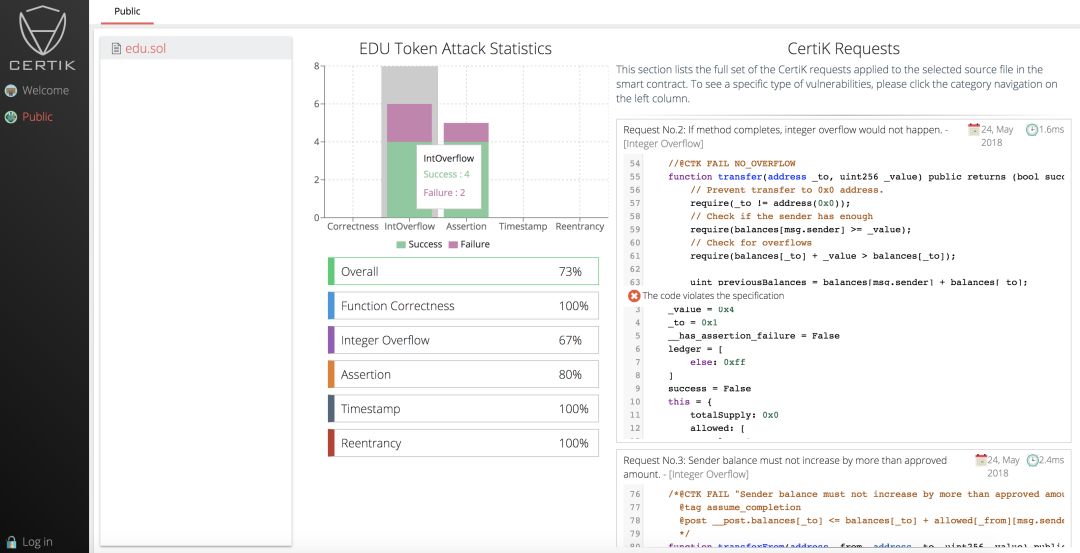1080x553 pixels.
Task: Select the Overall 73% category
Action: click(x=463, y=271)
